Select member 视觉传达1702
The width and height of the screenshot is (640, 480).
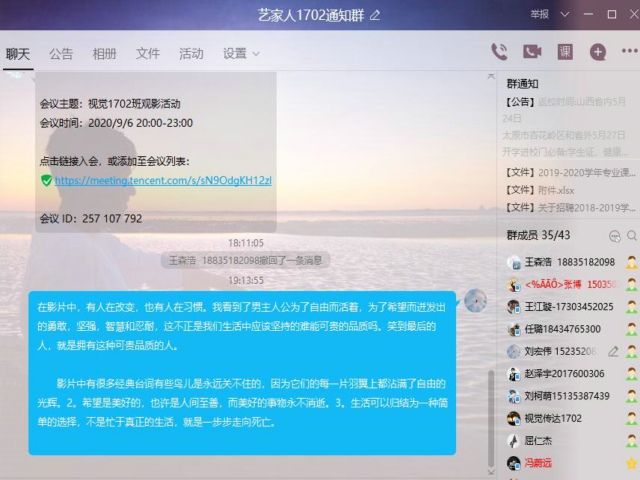(x=553, y=418)
